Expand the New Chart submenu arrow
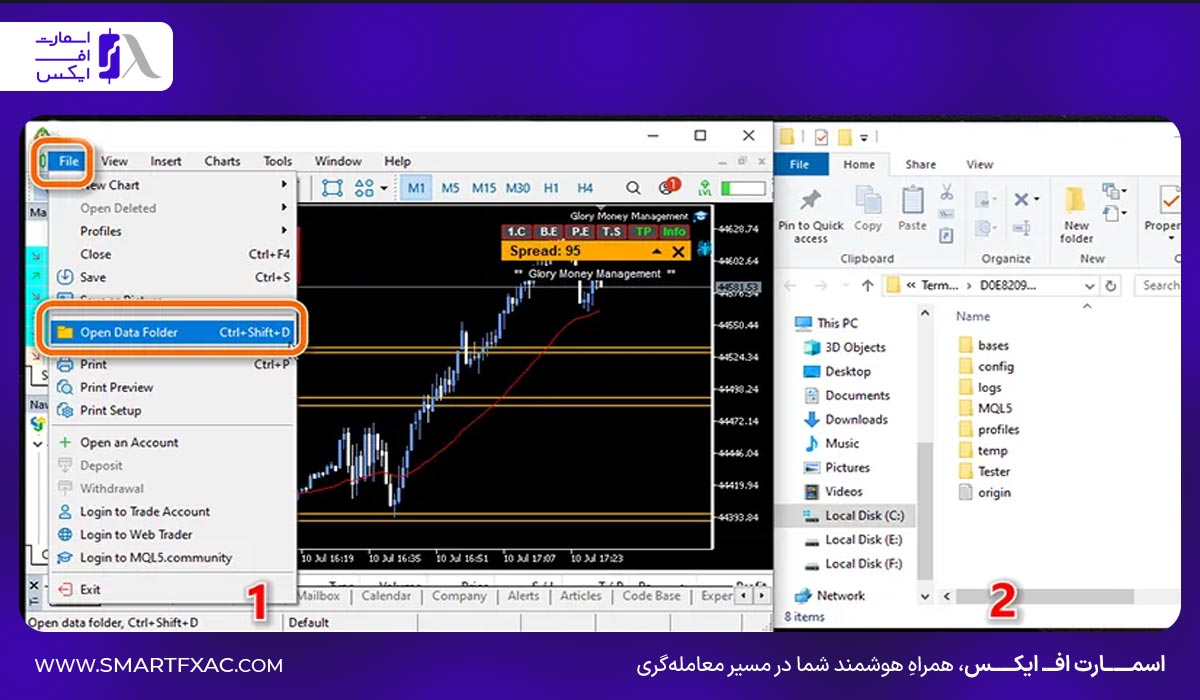Viewport: 1200px width, 700px height. (x=284, y=185)
